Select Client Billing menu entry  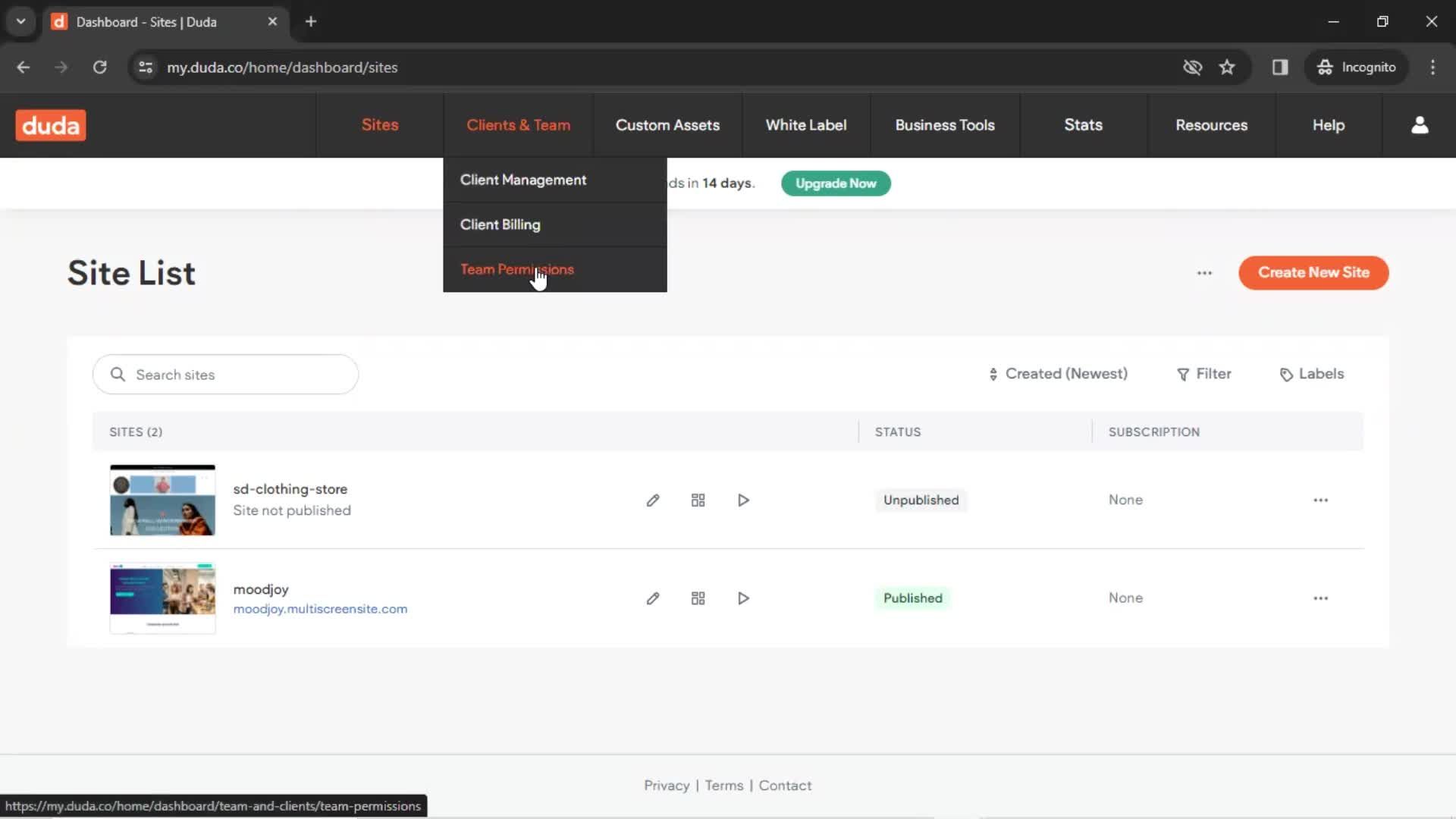pyautogui.click(x=555, y=224)
